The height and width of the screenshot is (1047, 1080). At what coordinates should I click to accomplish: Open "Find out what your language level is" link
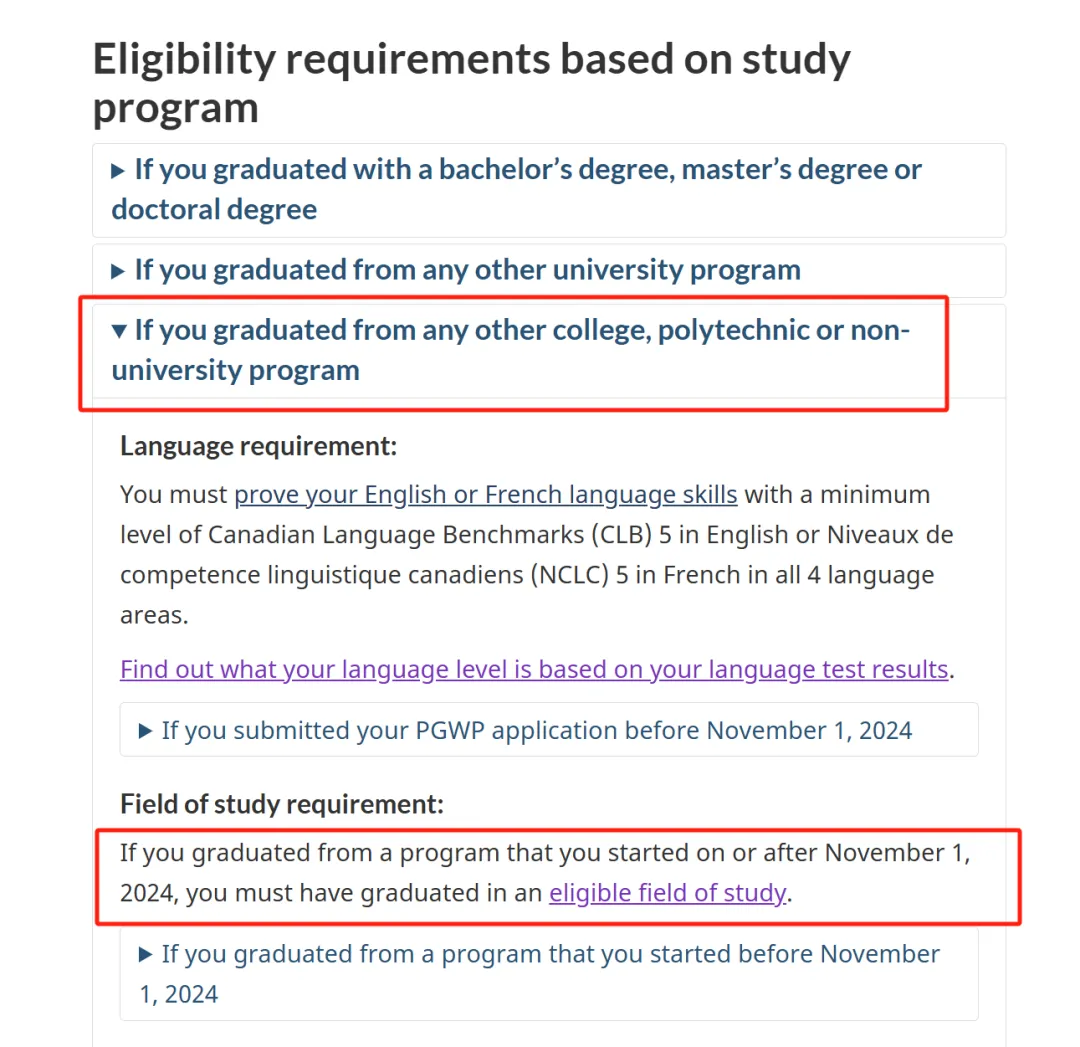click(534, 668)
